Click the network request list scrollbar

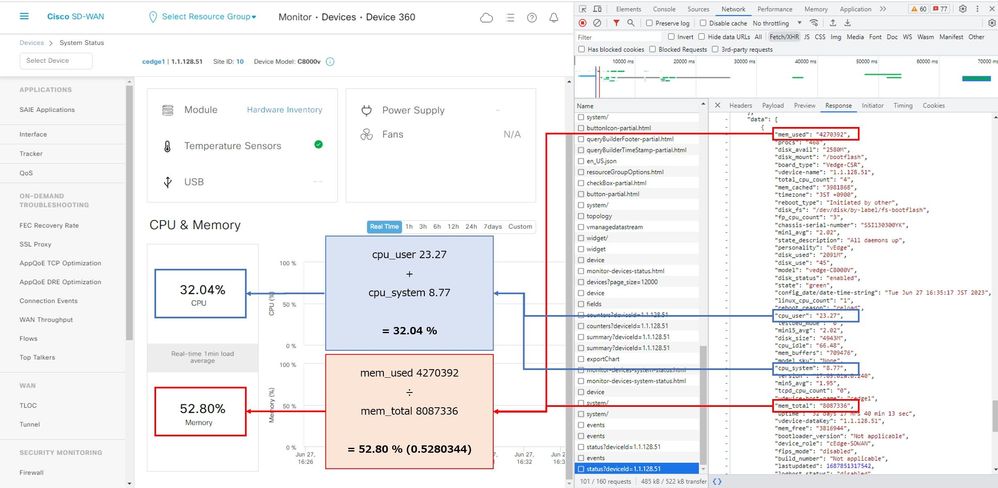coord(702,407)
